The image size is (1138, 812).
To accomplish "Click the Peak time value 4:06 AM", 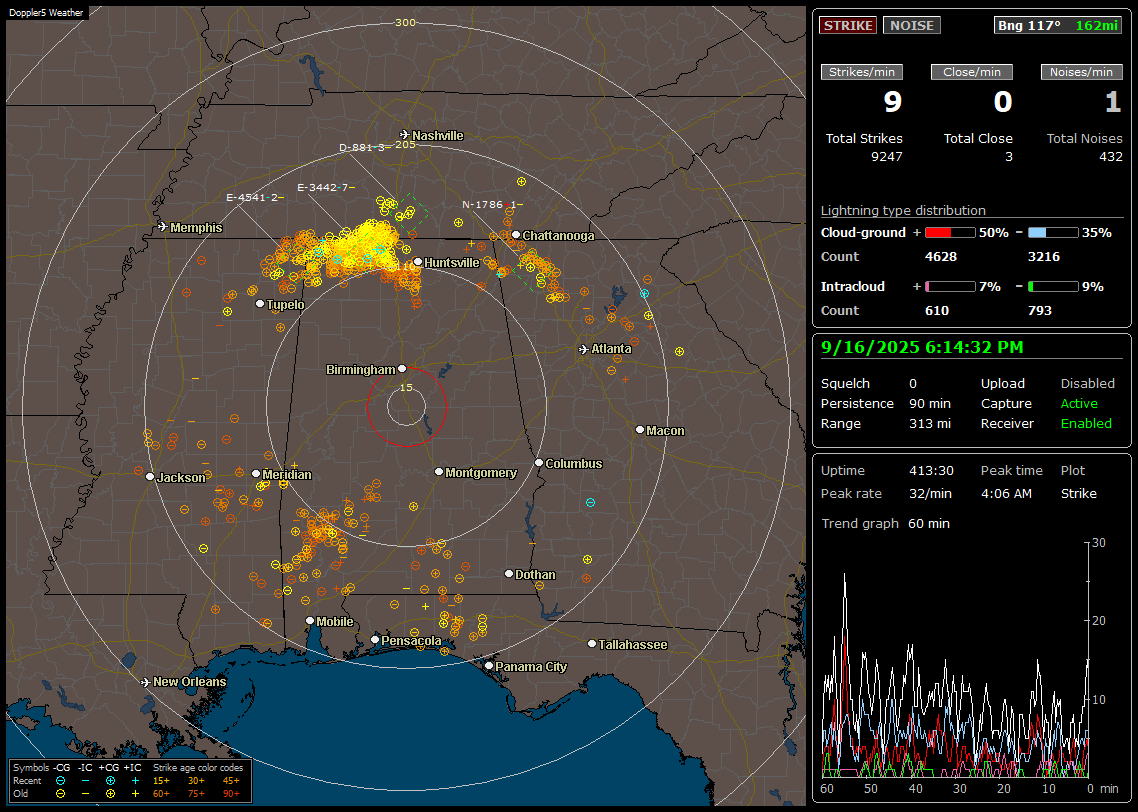I will [1006, 493].
